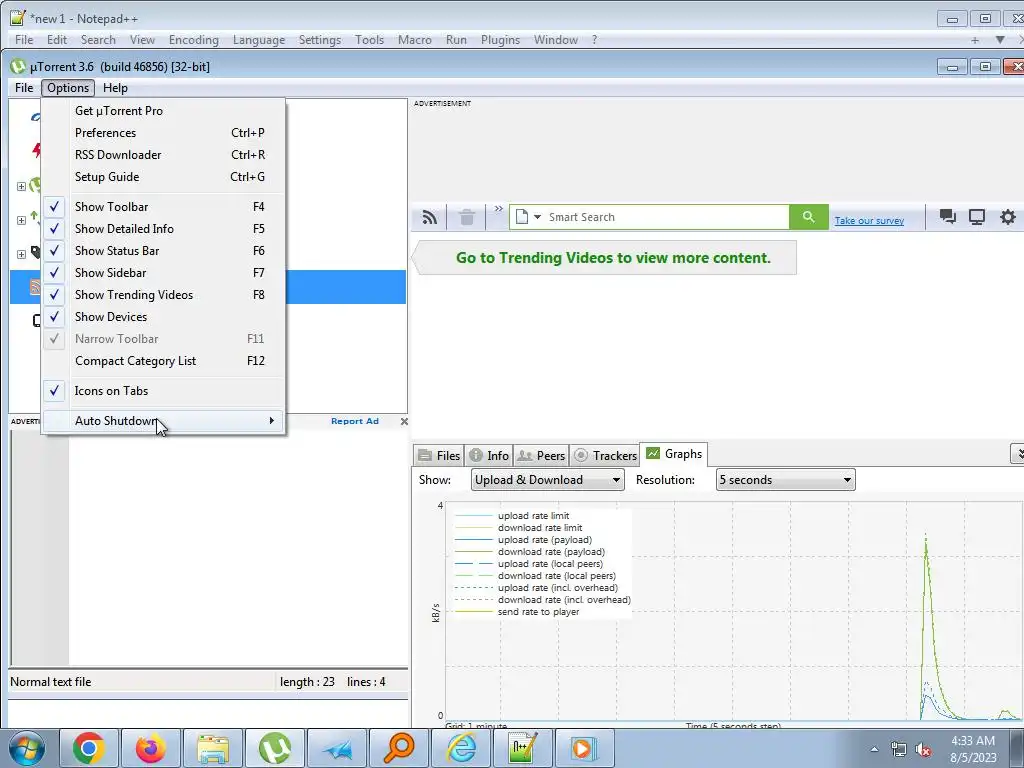Screen dimensions: 1024x768
Task: Click the Notepad++ down-triangle tab list icon
Action: [x=1000, y=40]
